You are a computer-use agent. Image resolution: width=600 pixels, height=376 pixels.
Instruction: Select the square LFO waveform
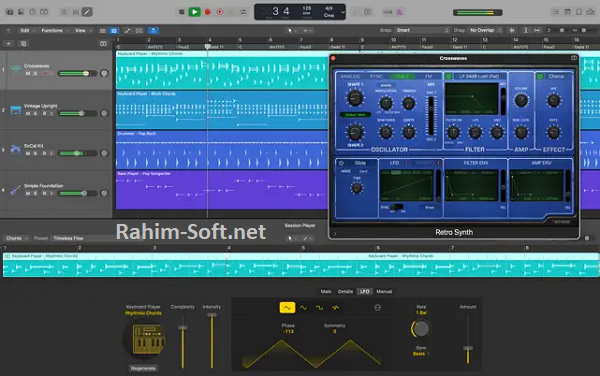tap(320, 308)
